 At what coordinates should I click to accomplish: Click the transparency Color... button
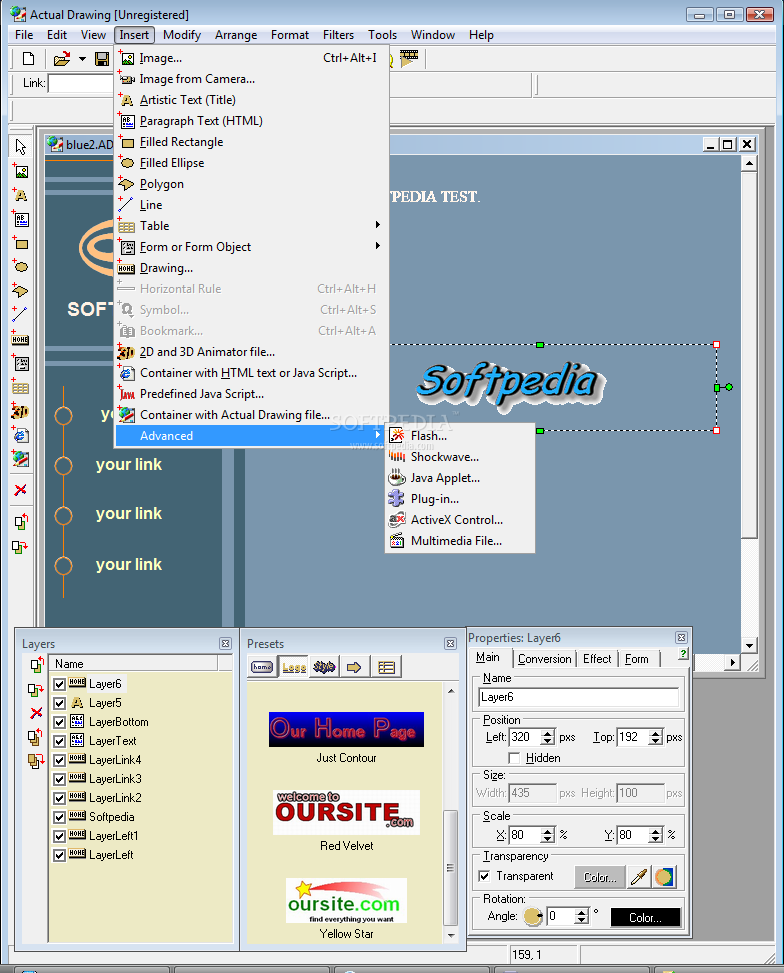[600, 877]
